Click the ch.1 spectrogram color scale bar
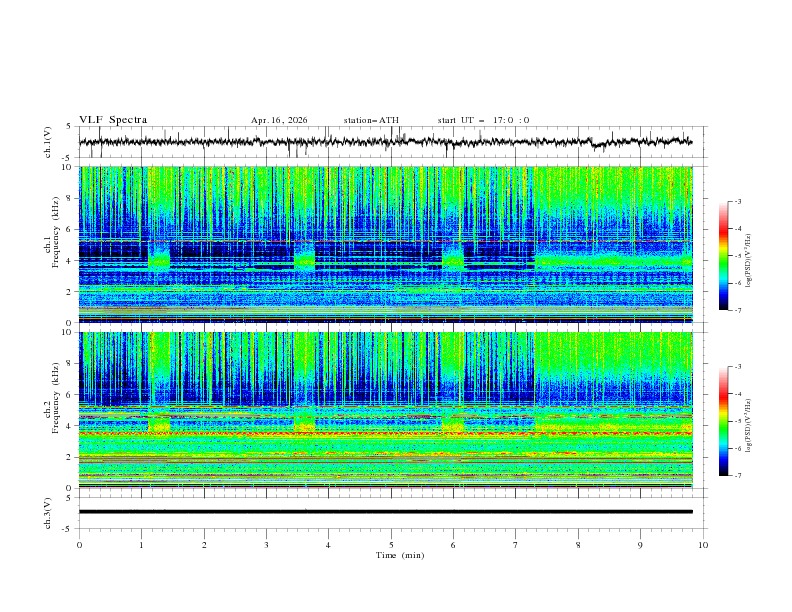 pos(723,256)
